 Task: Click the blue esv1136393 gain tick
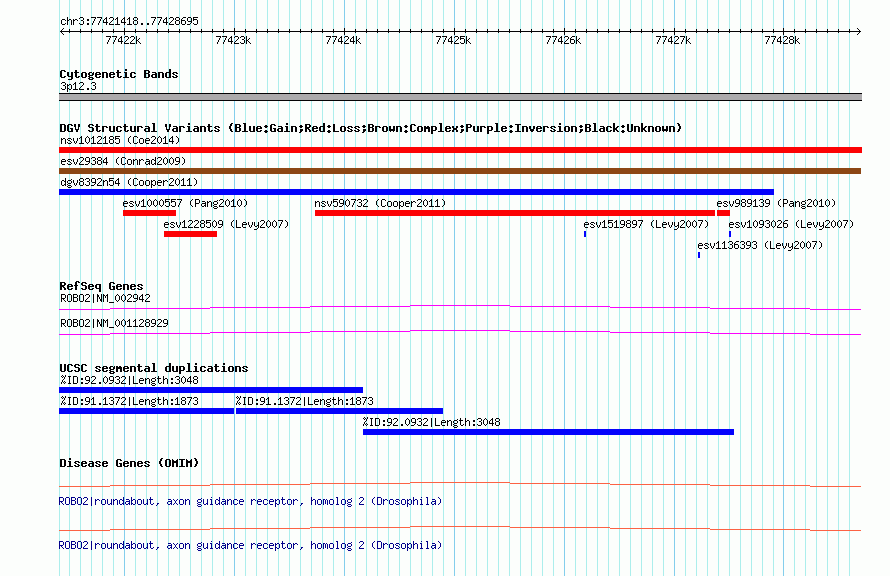point(699,255)
